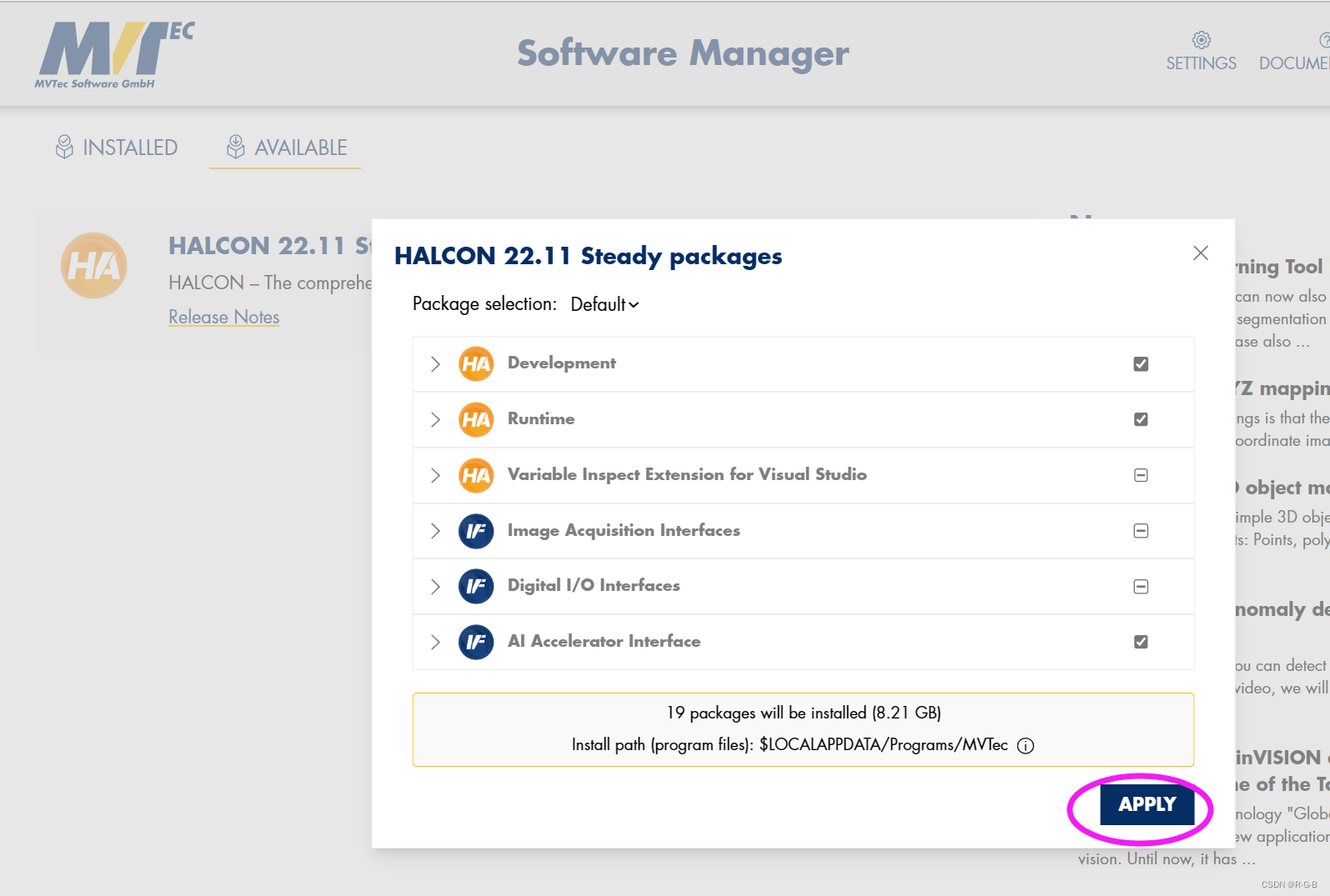Click the '19 packages will be installed' text
Image resolution: width=1330 pixels, height=896 pixels.
pyautogui.click(x=803, y=713)
